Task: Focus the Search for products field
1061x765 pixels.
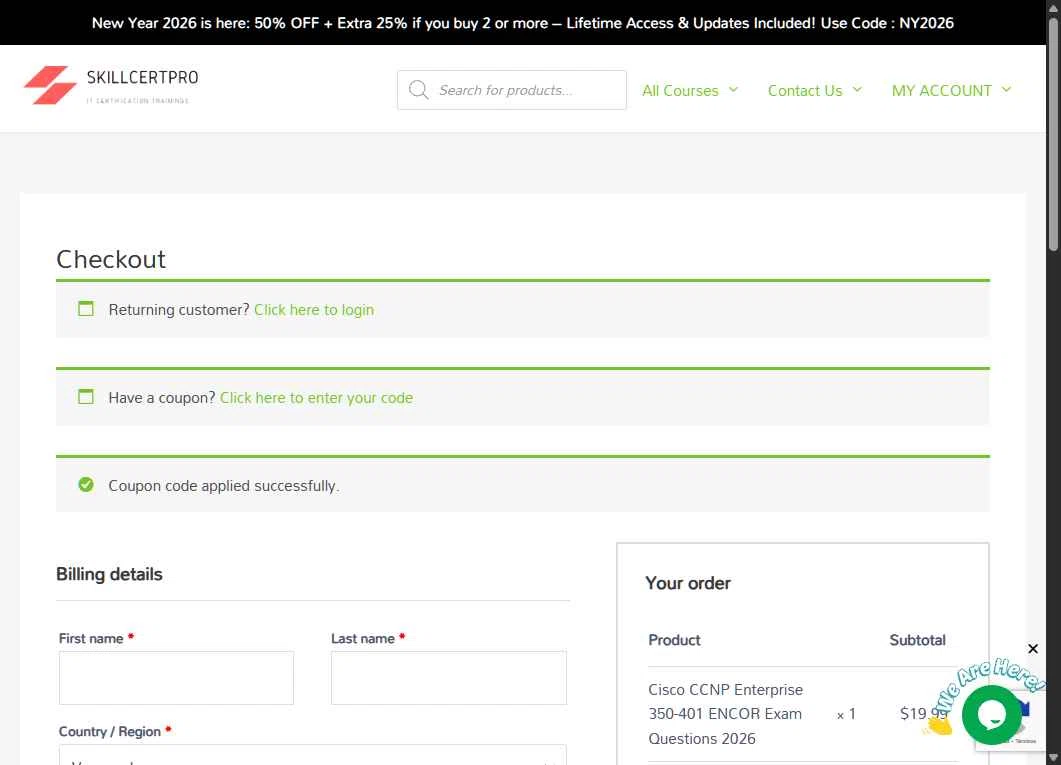Action: click(x=512, y=90)
